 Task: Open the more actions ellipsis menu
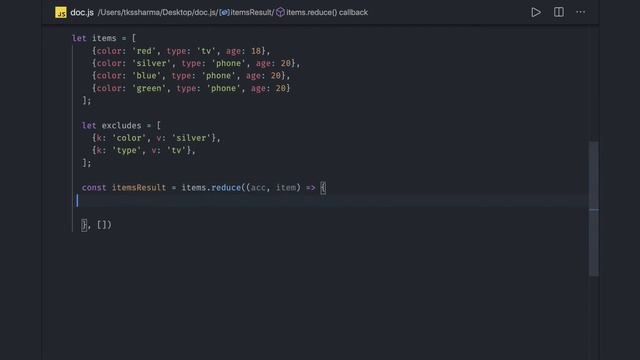point(580,12)
